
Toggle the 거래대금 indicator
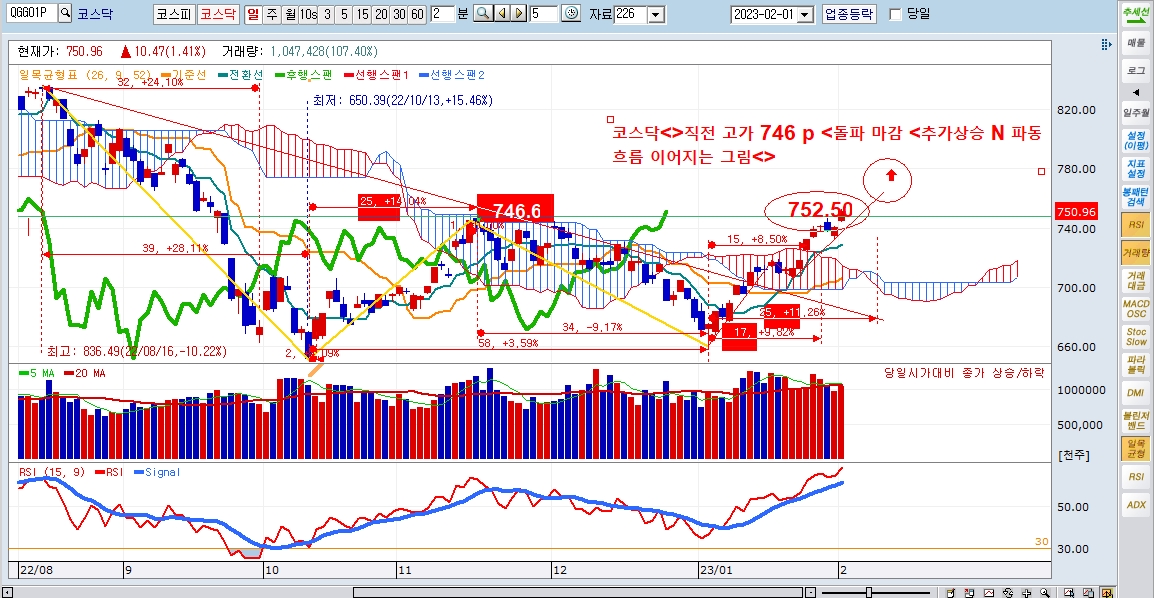pos(1136,280)
